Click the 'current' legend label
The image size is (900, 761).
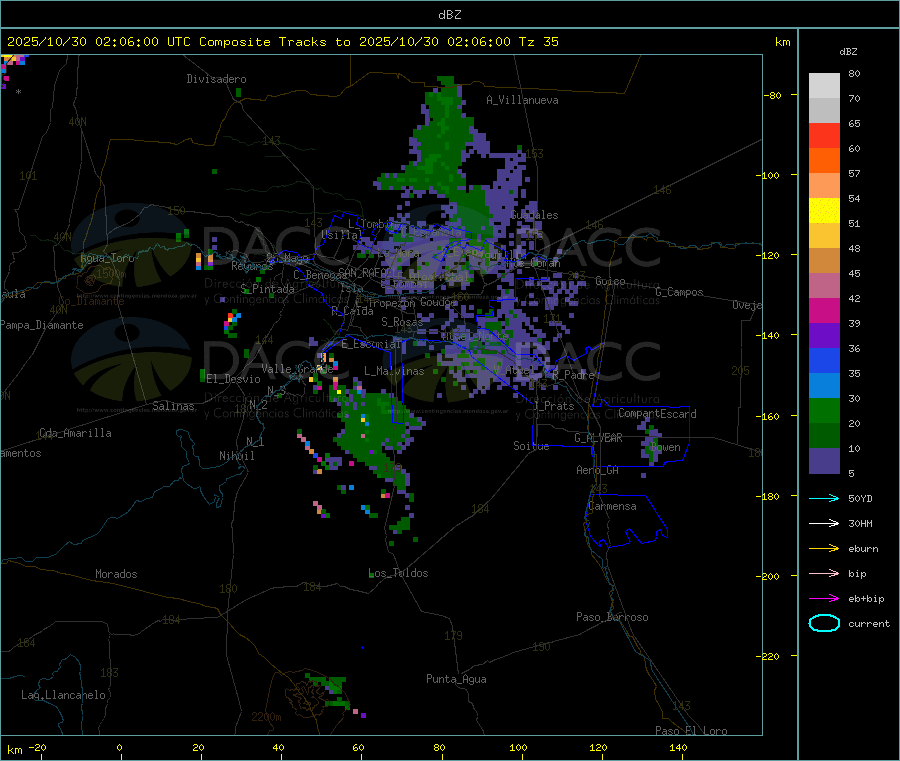coord(869,623)
